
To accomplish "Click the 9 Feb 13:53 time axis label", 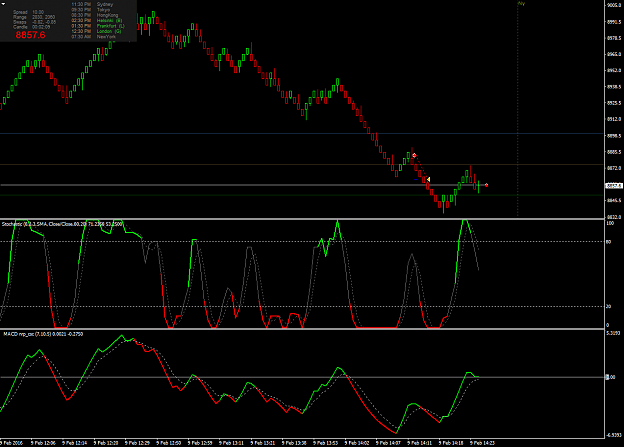I will coord(326,443).
